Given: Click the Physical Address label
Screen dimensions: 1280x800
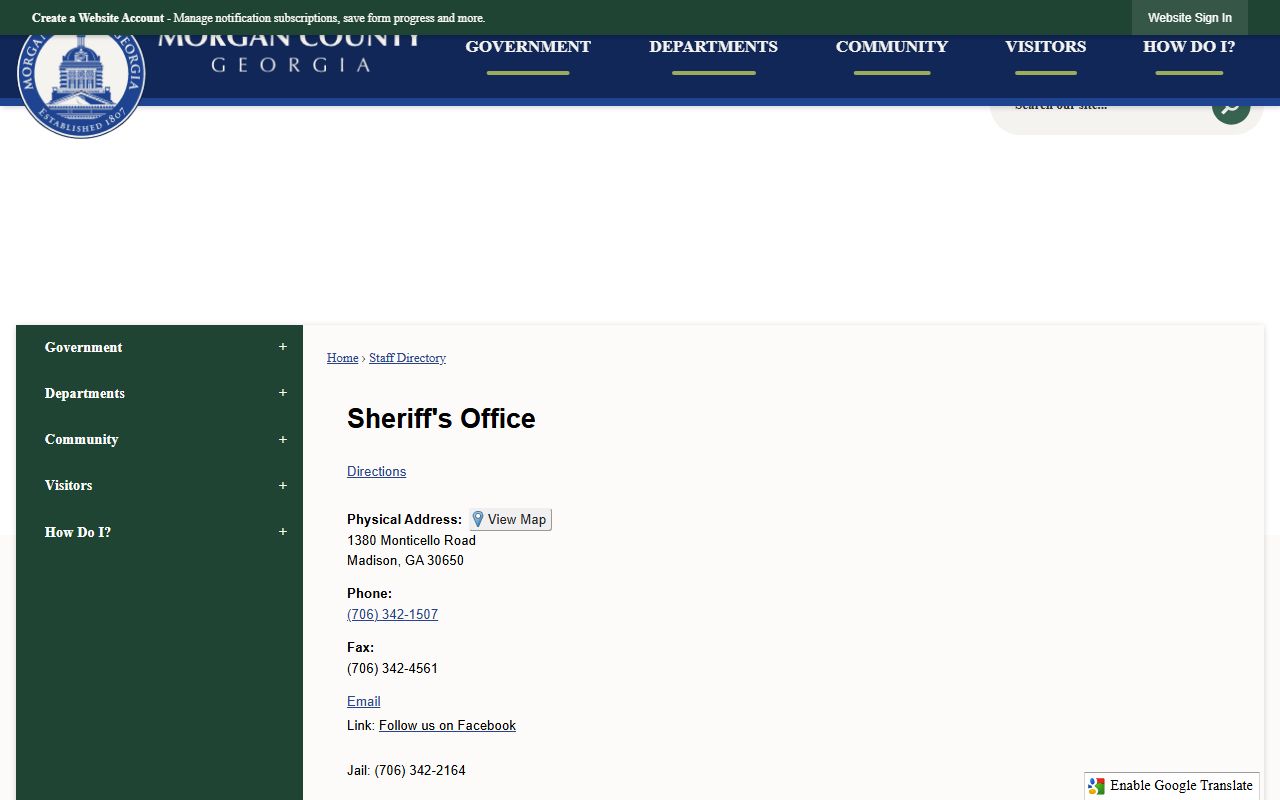Looking at the screenshot, I should [x=404, y=520].
